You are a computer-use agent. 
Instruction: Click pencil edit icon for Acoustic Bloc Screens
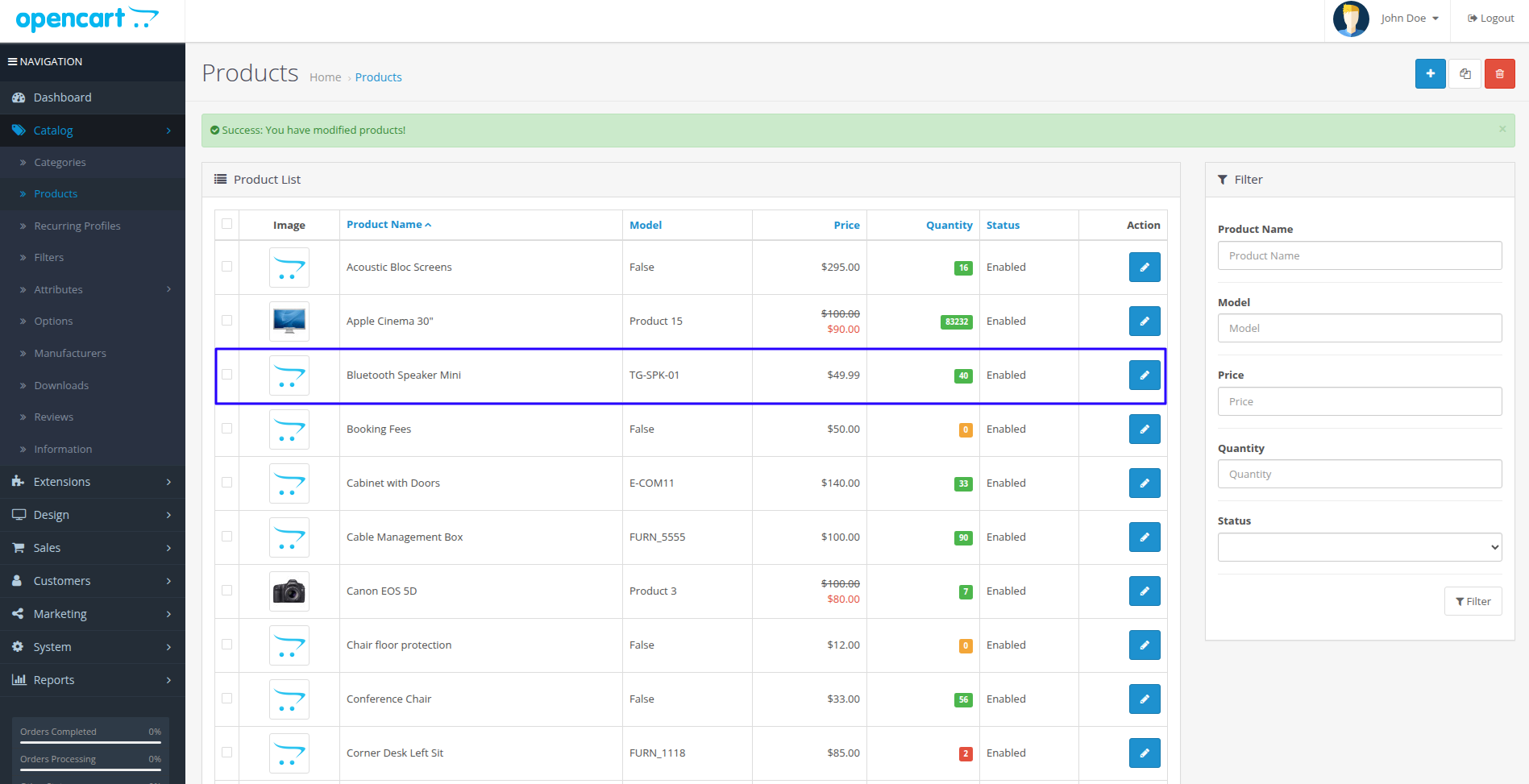1144,267
